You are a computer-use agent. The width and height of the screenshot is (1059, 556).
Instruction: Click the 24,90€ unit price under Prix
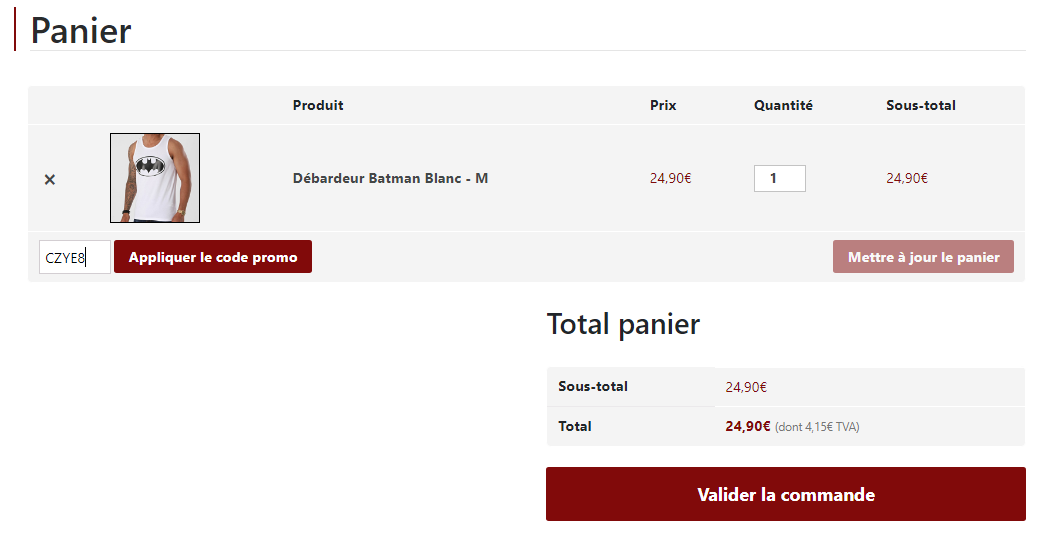coord(670,179)
